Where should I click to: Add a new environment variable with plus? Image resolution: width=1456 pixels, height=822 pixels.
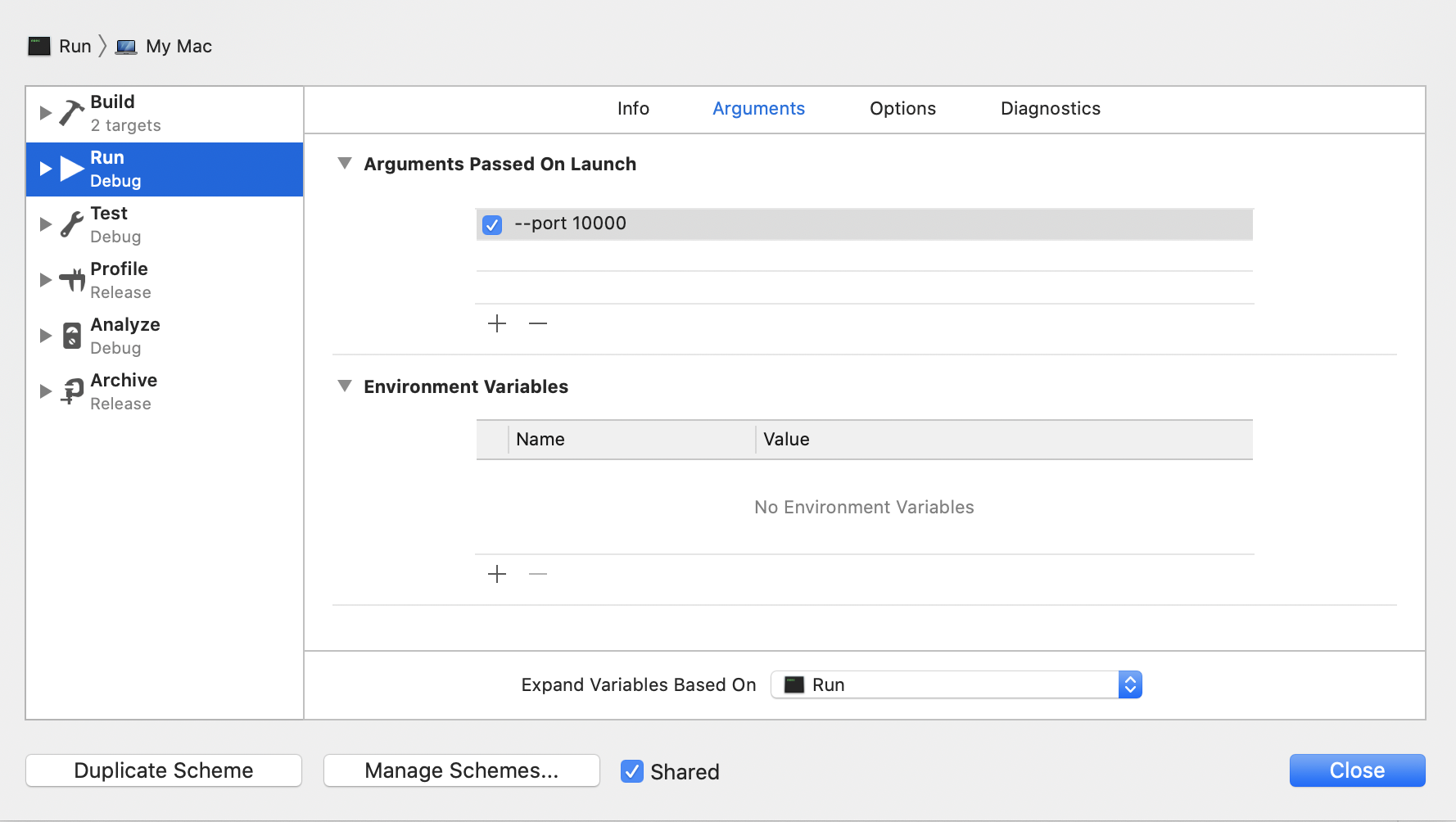[497, 575]
